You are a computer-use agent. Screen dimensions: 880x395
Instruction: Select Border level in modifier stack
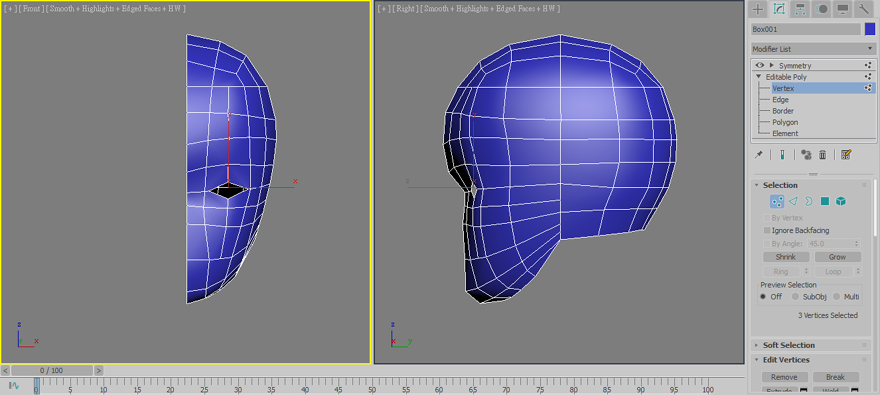click(783, 111)
